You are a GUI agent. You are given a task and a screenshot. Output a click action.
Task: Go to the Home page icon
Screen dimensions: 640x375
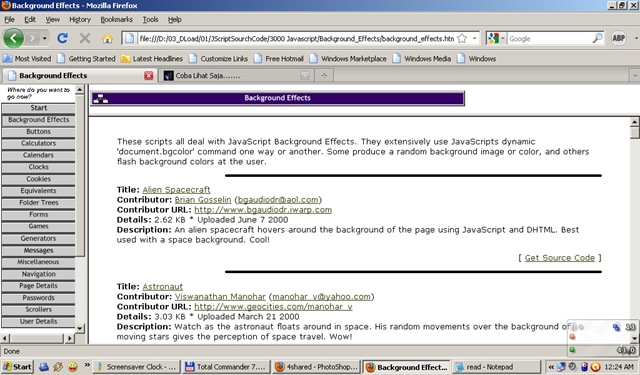tap(107, 38)
